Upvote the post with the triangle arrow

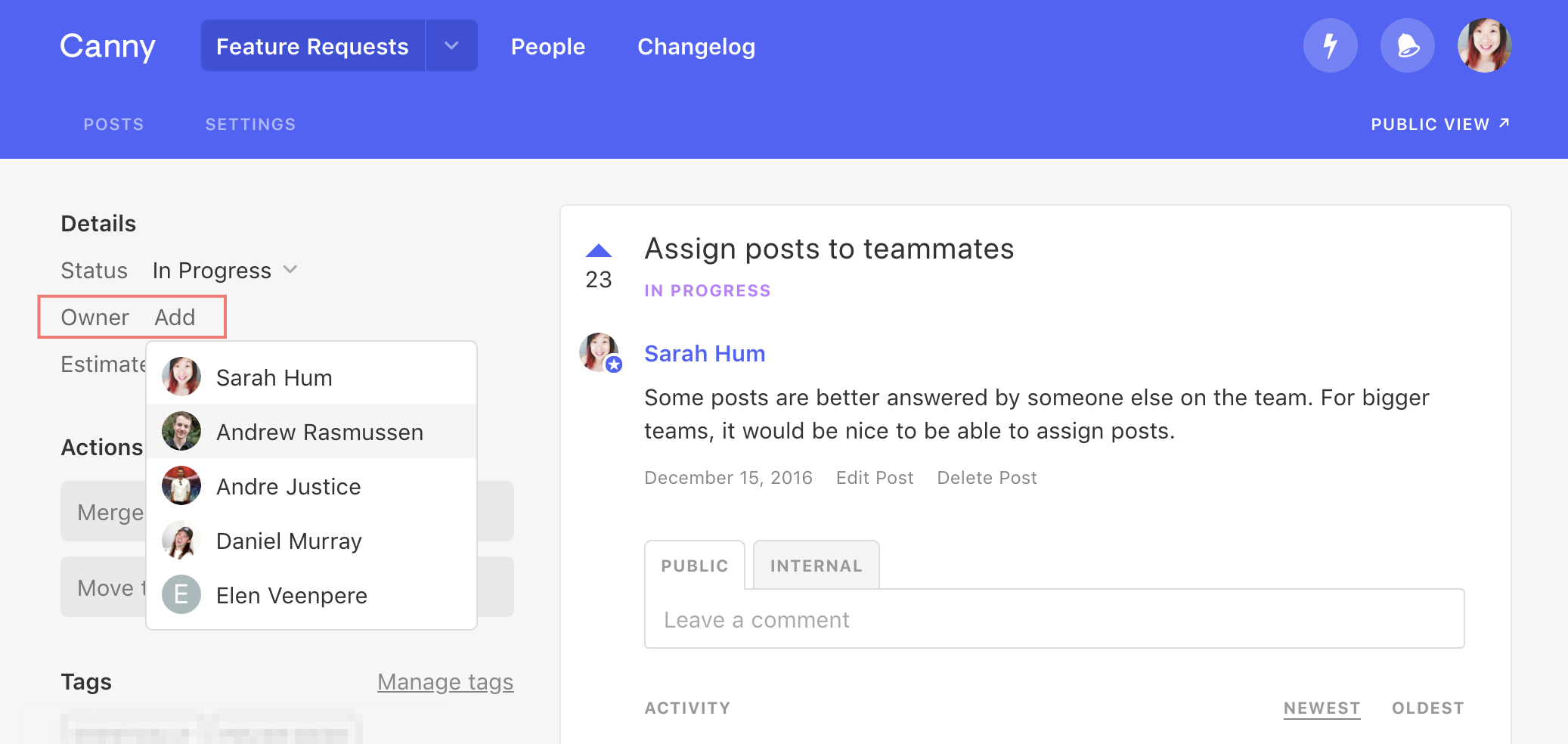[x=598, y=250]
